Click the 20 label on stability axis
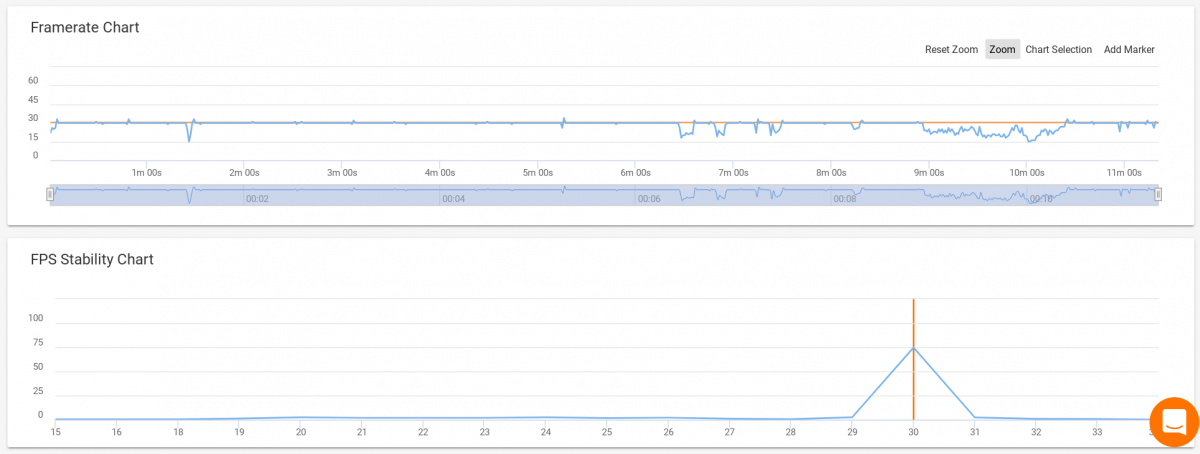Viewport: 1200px width, 454px height. click(300, 432)
